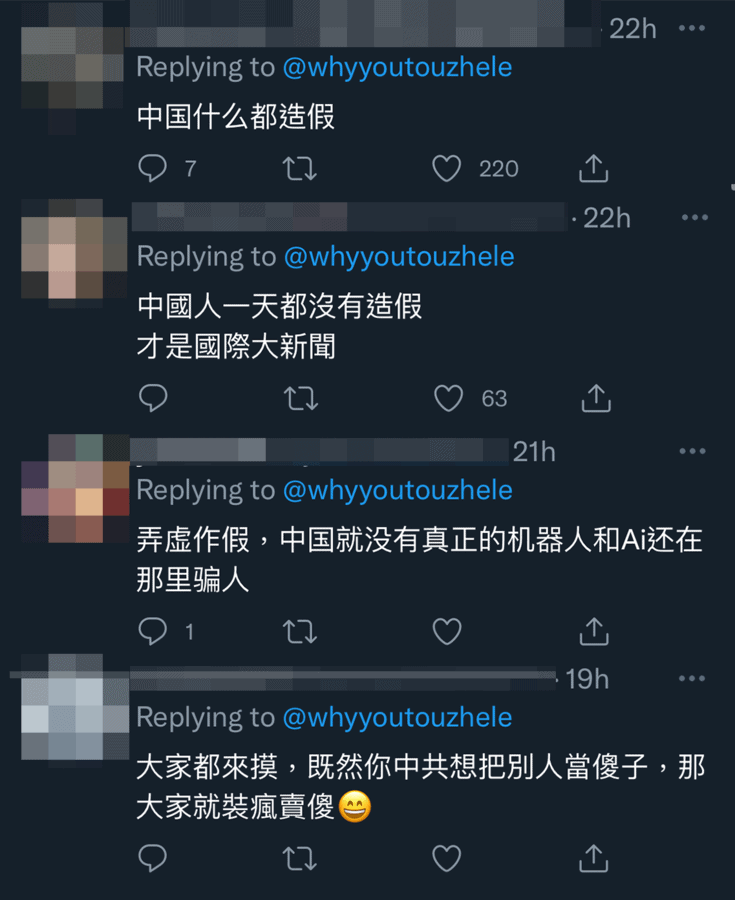Like the last reply with grinning emoji
This screenshot has width=735, height=900.
[446, 859]
